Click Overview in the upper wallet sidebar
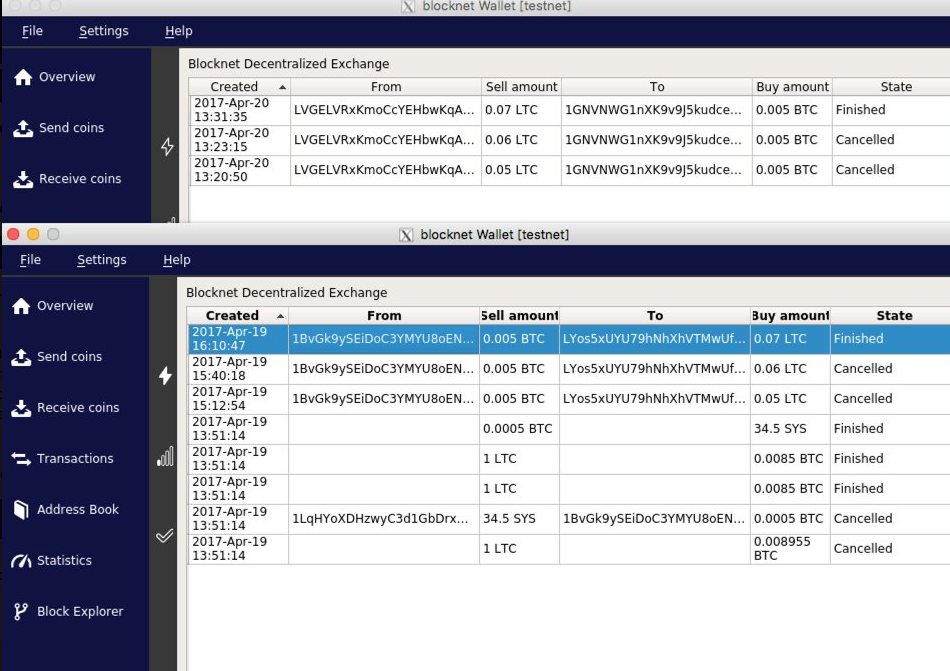 (x=55, y=77)
